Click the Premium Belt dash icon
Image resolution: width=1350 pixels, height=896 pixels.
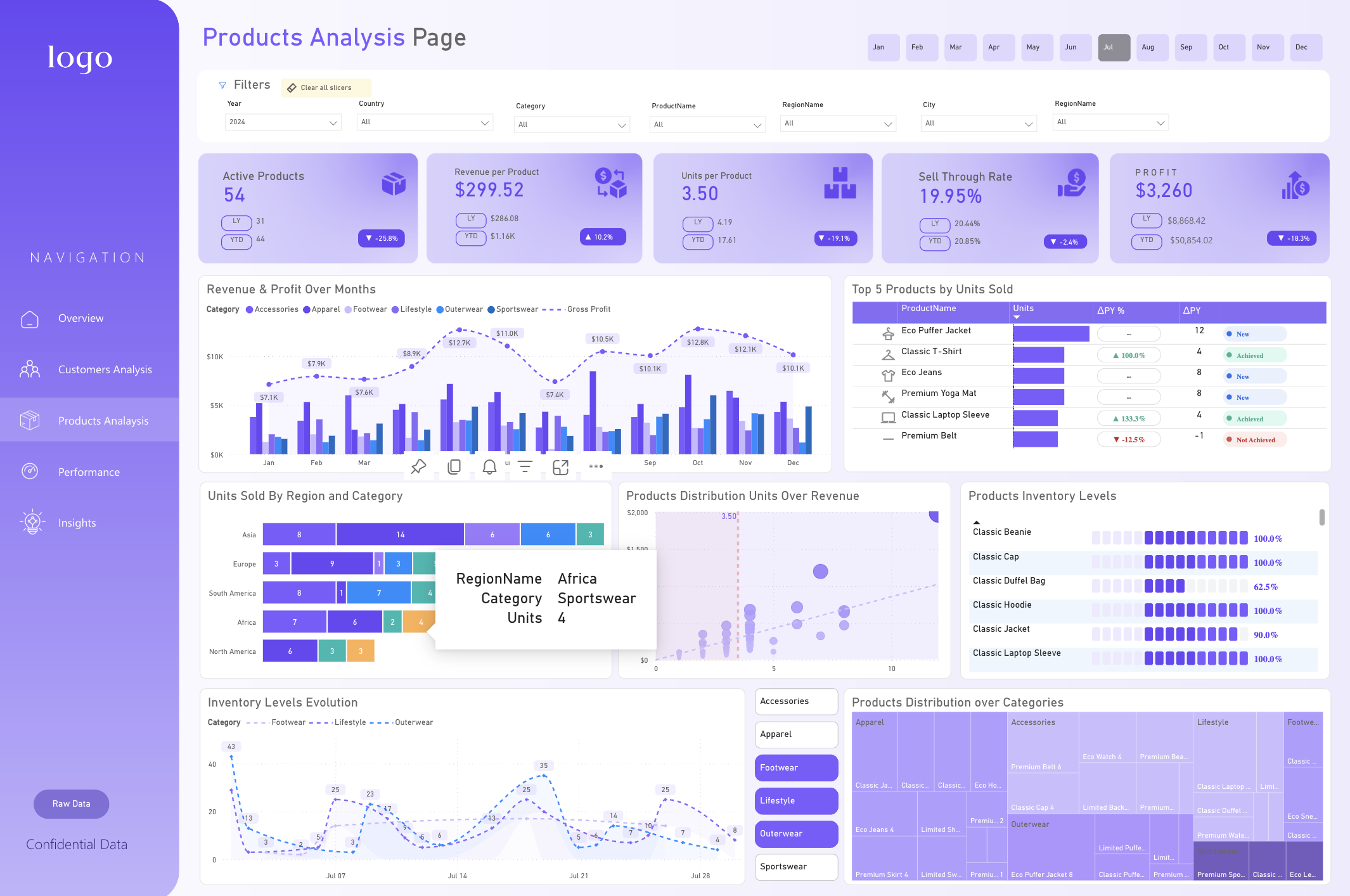[889, 438]
